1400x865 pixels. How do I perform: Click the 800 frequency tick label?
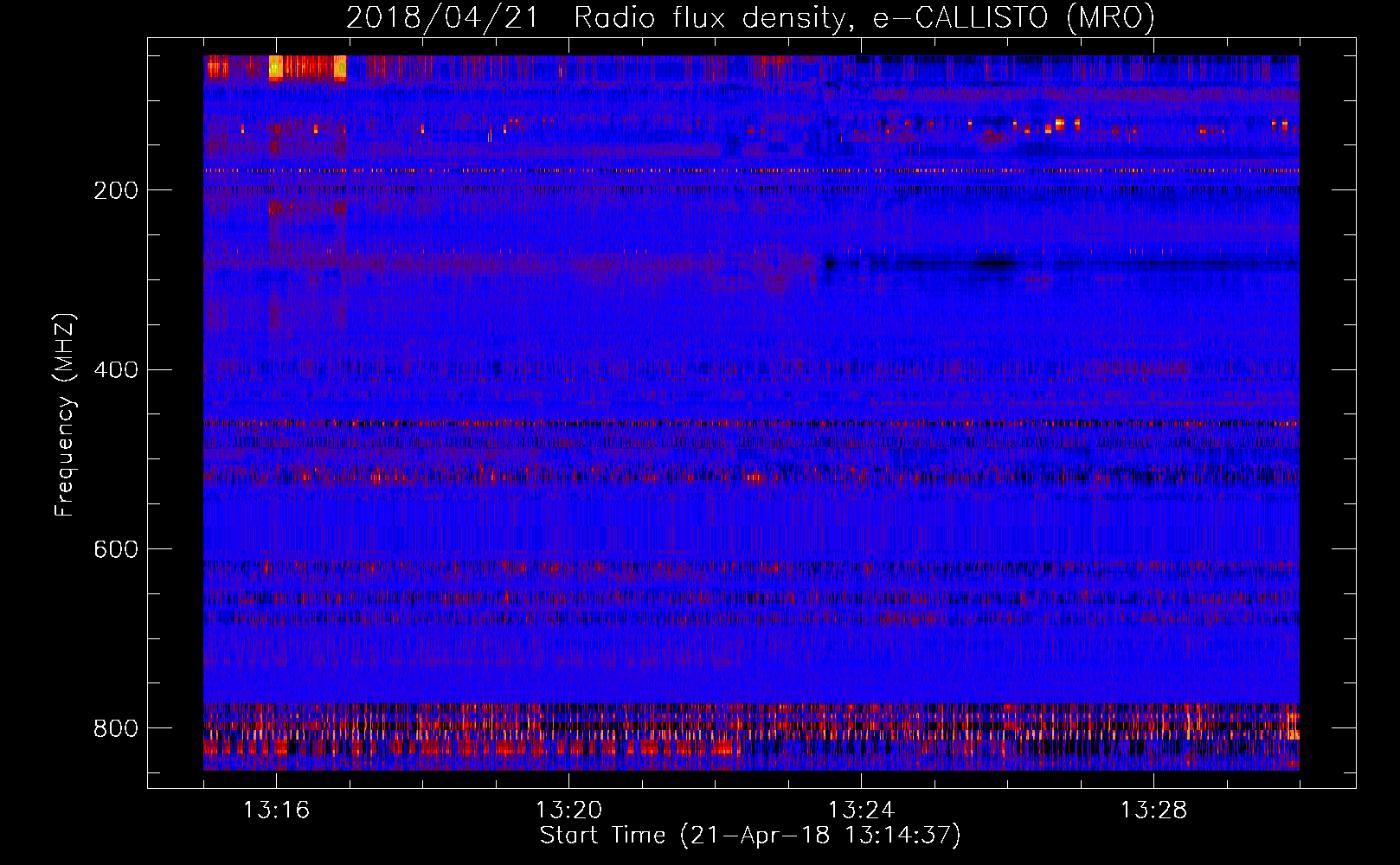coord(116,728)
